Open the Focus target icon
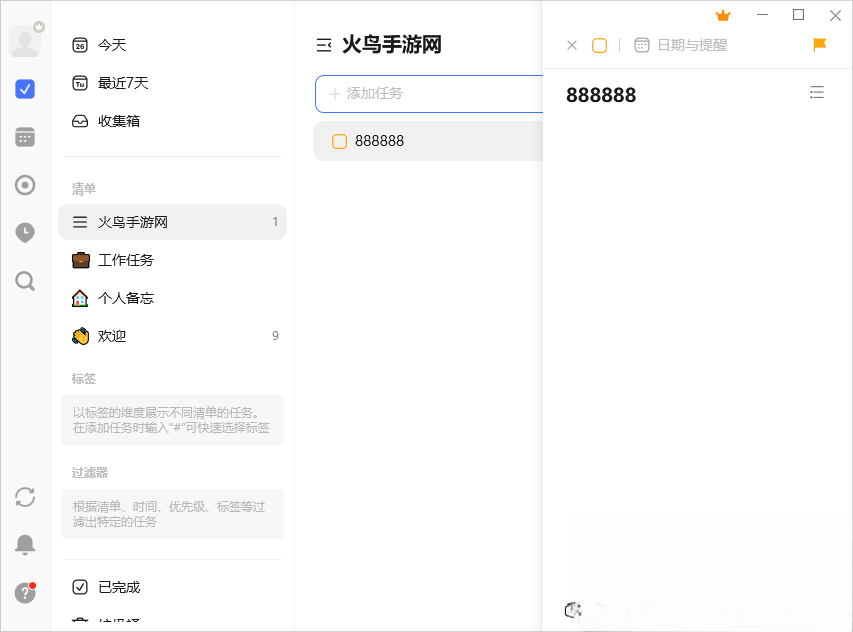Screen dimensions: 853x632 [x=25, y=185]
